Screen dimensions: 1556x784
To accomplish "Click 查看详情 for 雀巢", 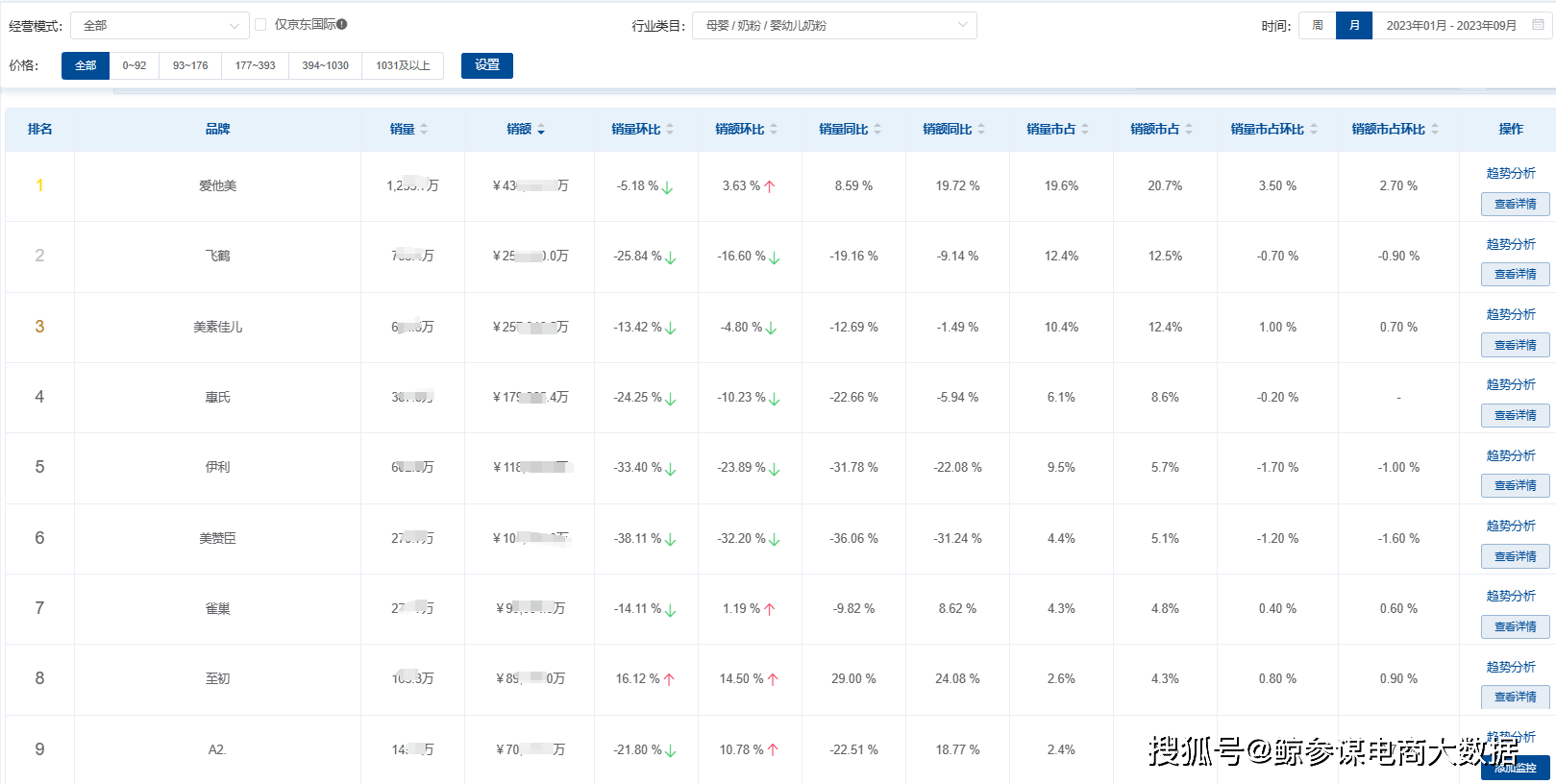I will pos(1516,626).
